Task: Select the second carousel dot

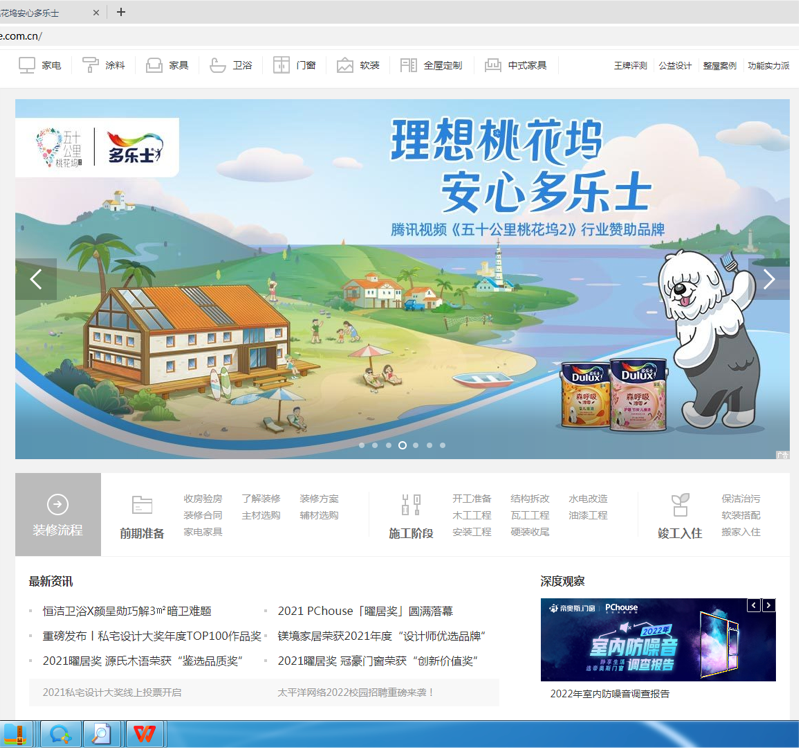Action: click(375, 445)
